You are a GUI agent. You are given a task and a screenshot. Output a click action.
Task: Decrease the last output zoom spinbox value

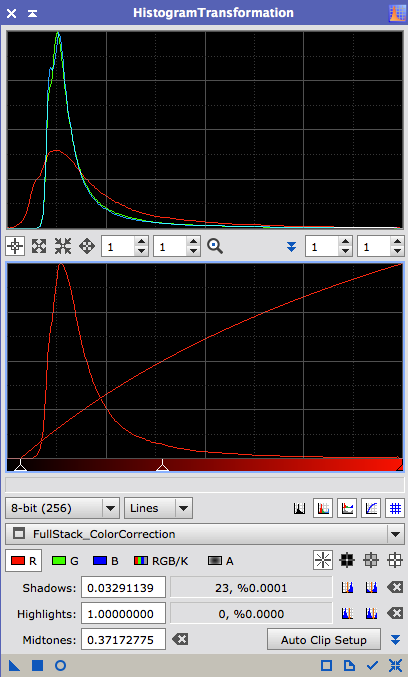click(398, 251)
